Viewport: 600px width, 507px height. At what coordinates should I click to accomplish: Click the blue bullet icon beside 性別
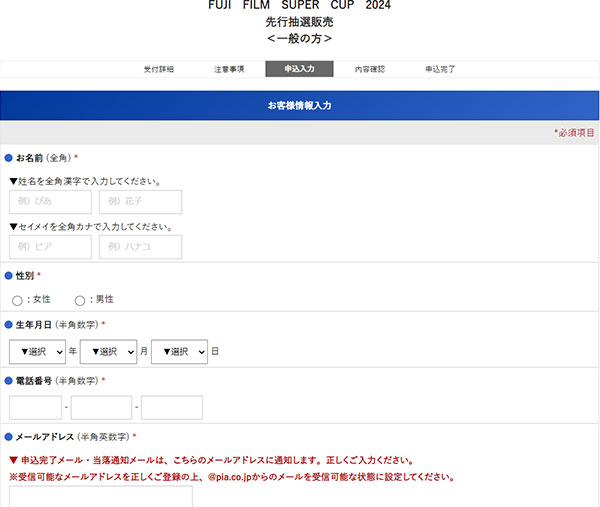point(8,275)
